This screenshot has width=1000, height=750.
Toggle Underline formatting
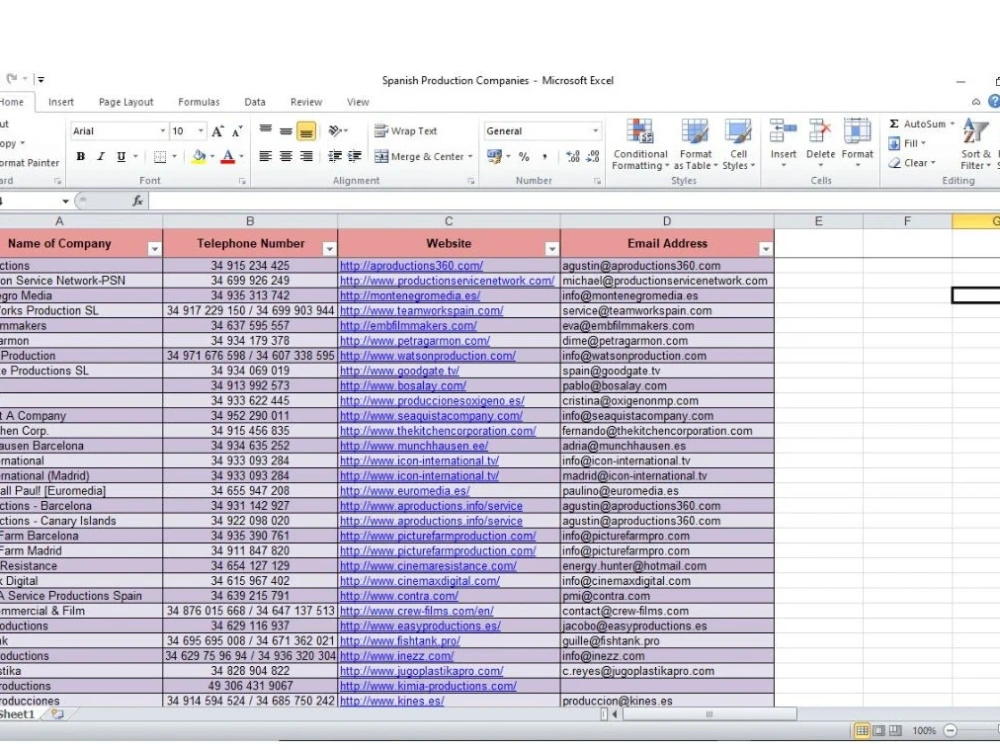click(x=121, y=156)
